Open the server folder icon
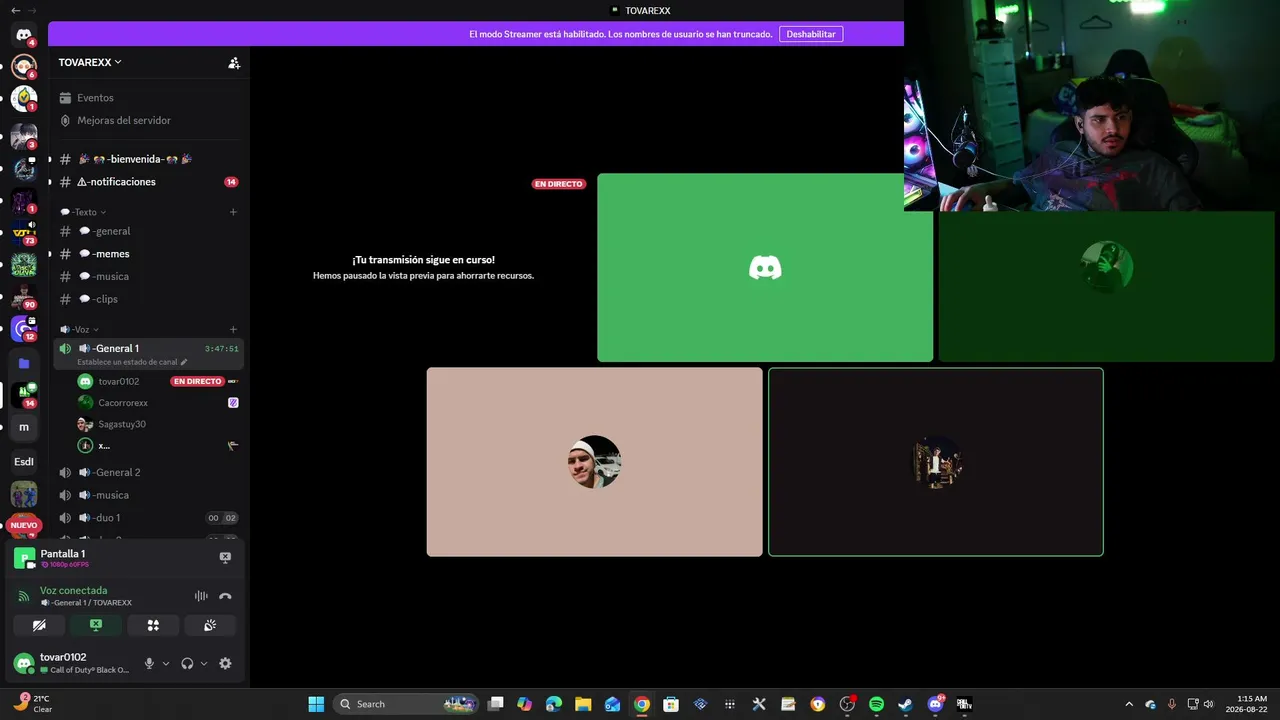The height and width of the screenshot is (720, 1280). coord(24,363)
